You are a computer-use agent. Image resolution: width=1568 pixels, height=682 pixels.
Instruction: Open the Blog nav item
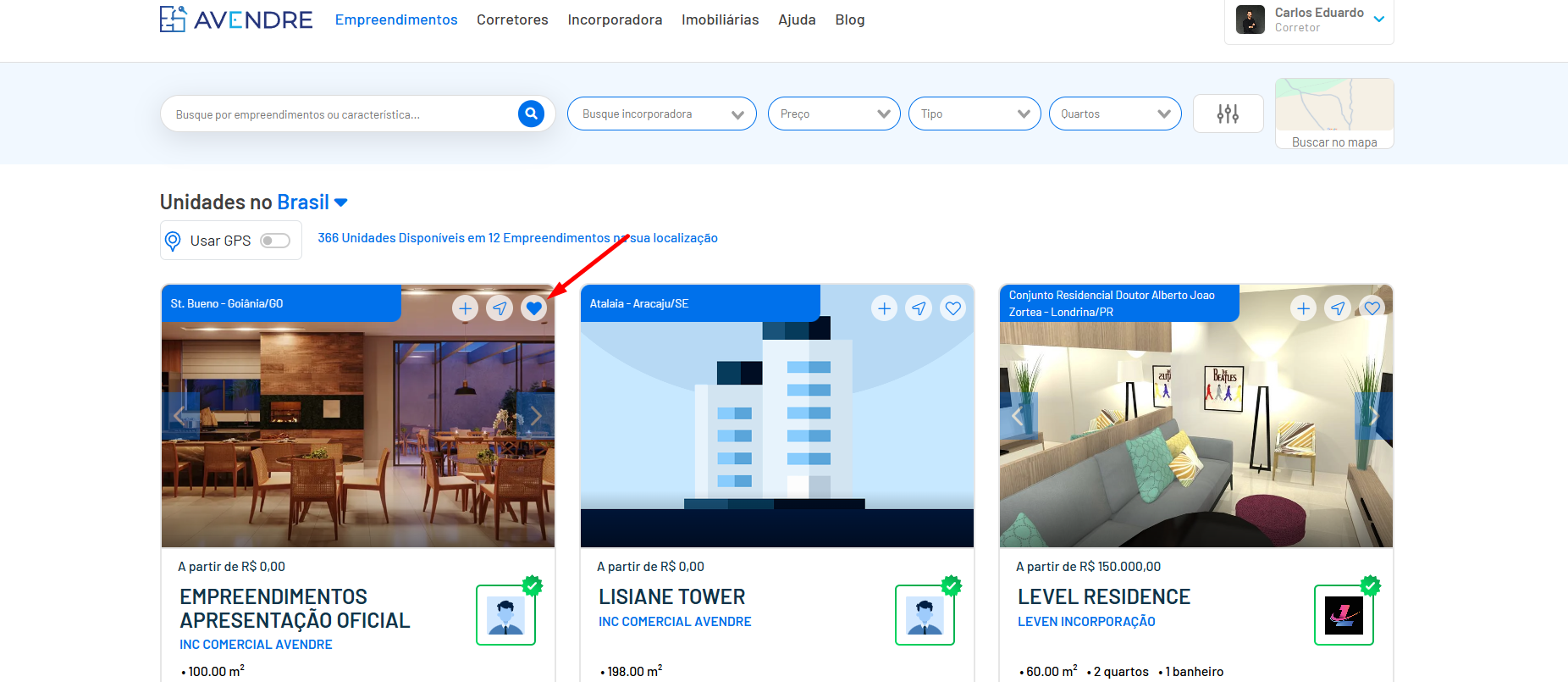click(850, 19)
